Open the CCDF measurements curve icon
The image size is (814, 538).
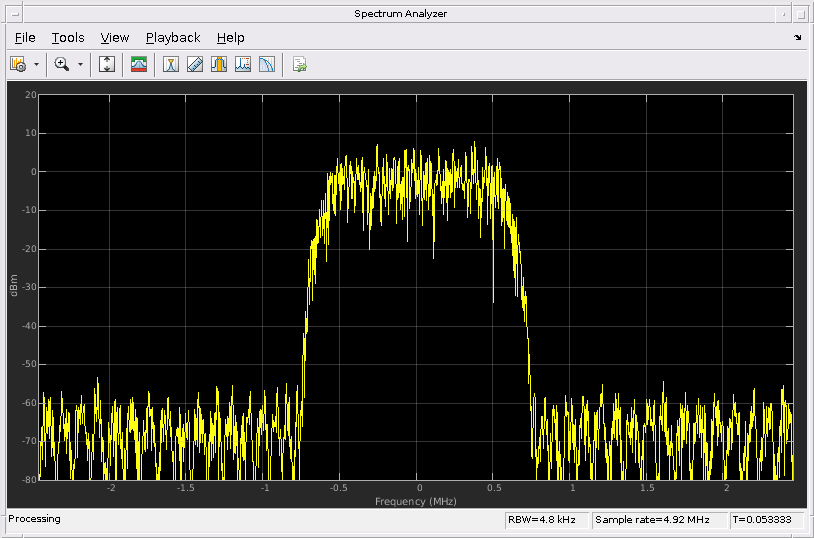pyautogui.click(x=267, y=65)
